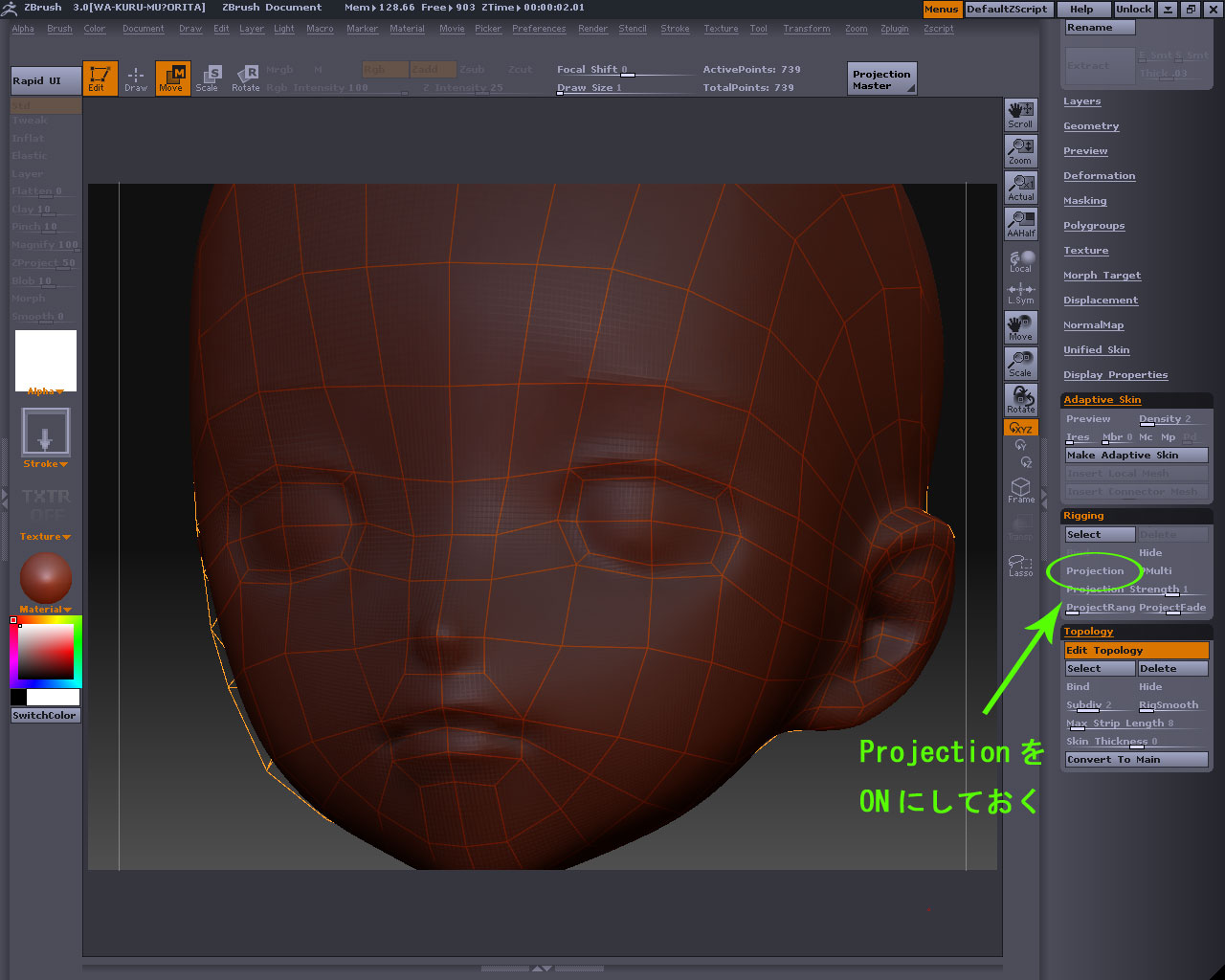
Task: Click the Zoom canvas icon
Action: (x=1020, y=150)
